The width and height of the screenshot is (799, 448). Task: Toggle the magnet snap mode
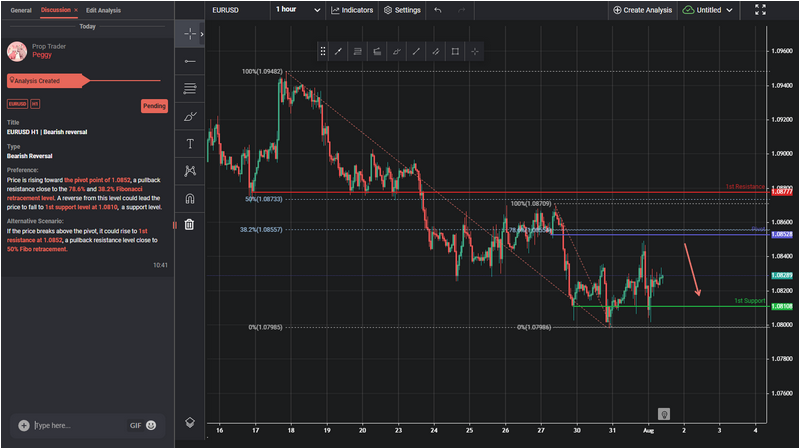[x=190, y=198]
